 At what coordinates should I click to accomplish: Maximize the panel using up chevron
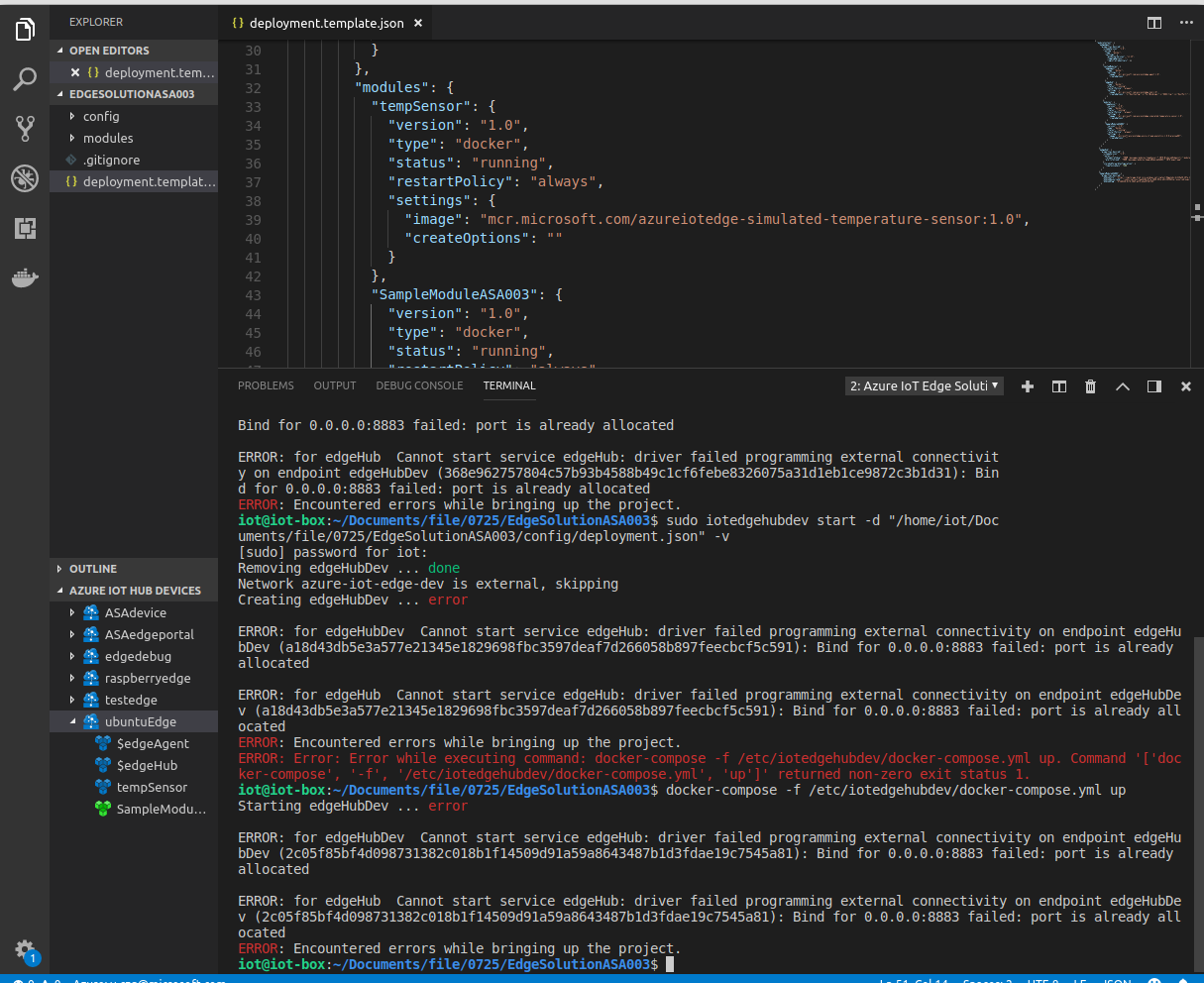pyautogui.click(x=1123, y=386)
